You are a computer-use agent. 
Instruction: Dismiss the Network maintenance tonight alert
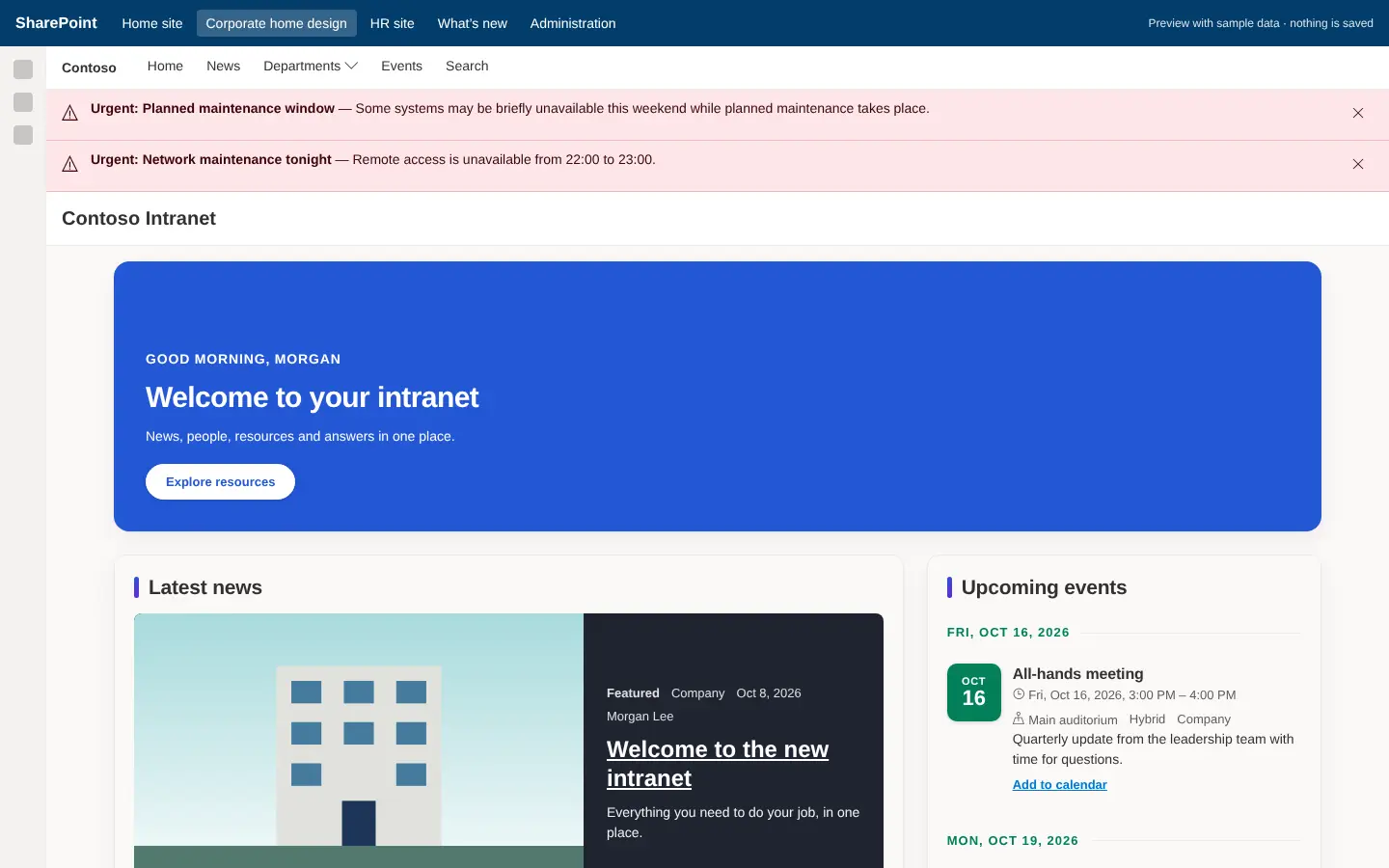click(1357, 164)
